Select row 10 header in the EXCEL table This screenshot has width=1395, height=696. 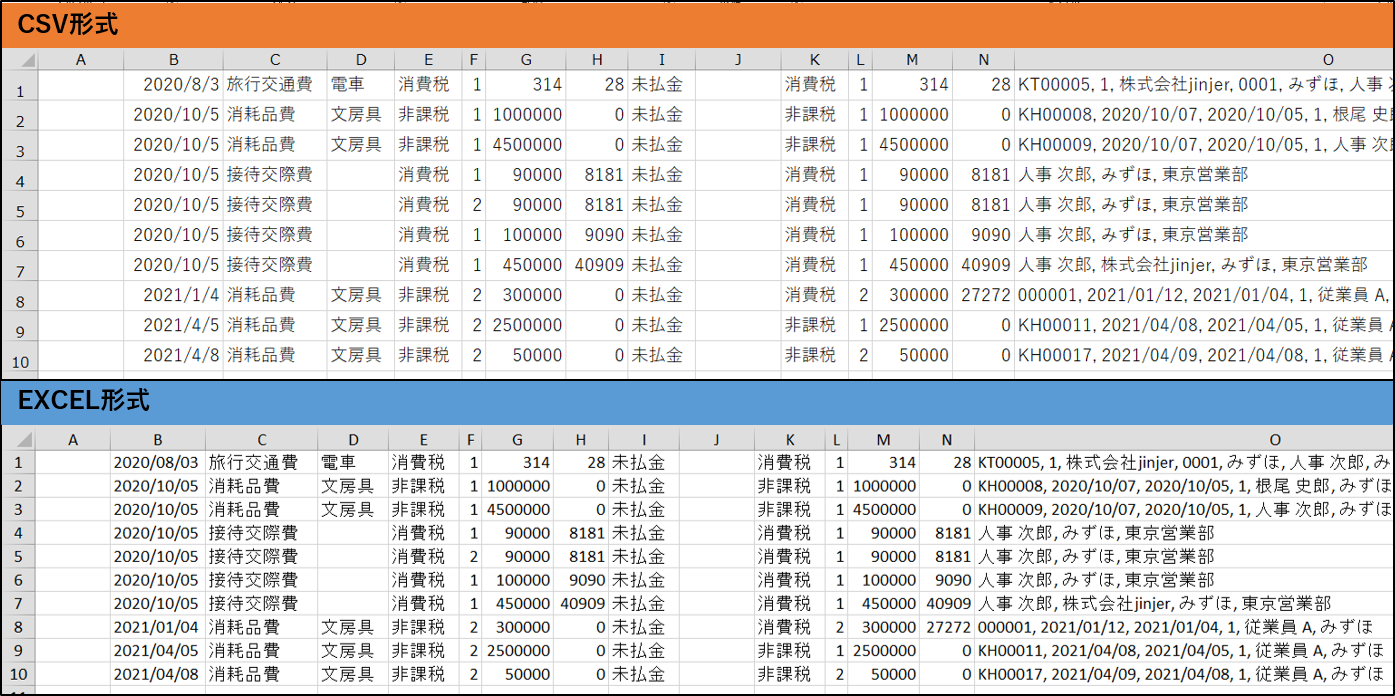click(x=17, y=675)
